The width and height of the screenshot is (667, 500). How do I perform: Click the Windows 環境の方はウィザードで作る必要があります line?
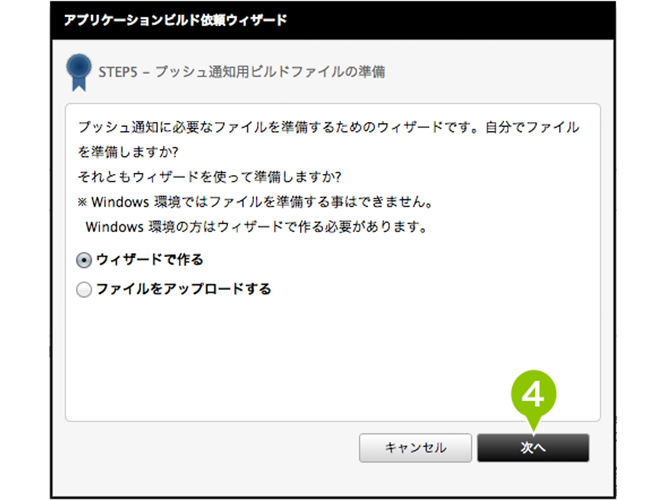pos(257,227)
